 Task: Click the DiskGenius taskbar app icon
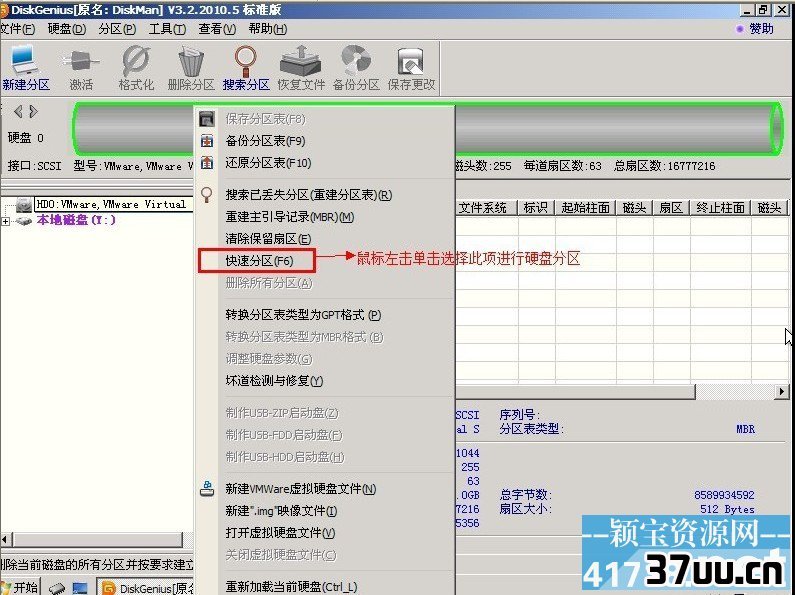click(x=109, y=588)
